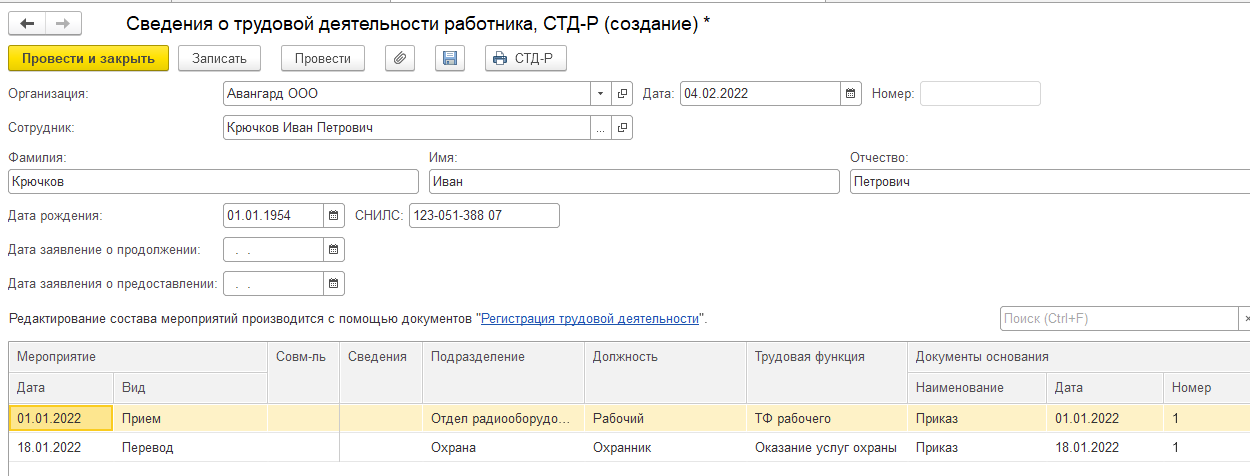Click ellipsis to choose Сотрудник
Screen dimensions: 1250x476
tap(601, 128)
